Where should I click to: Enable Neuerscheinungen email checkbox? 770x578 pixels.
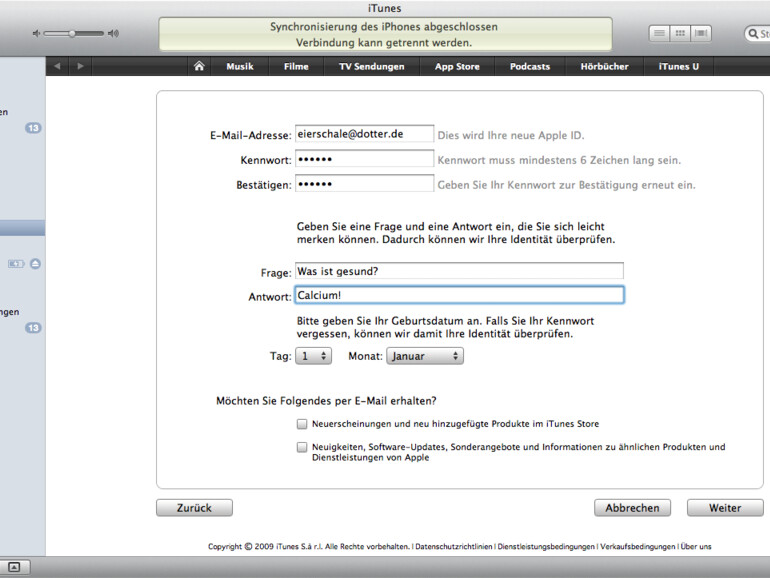point(302,424)
